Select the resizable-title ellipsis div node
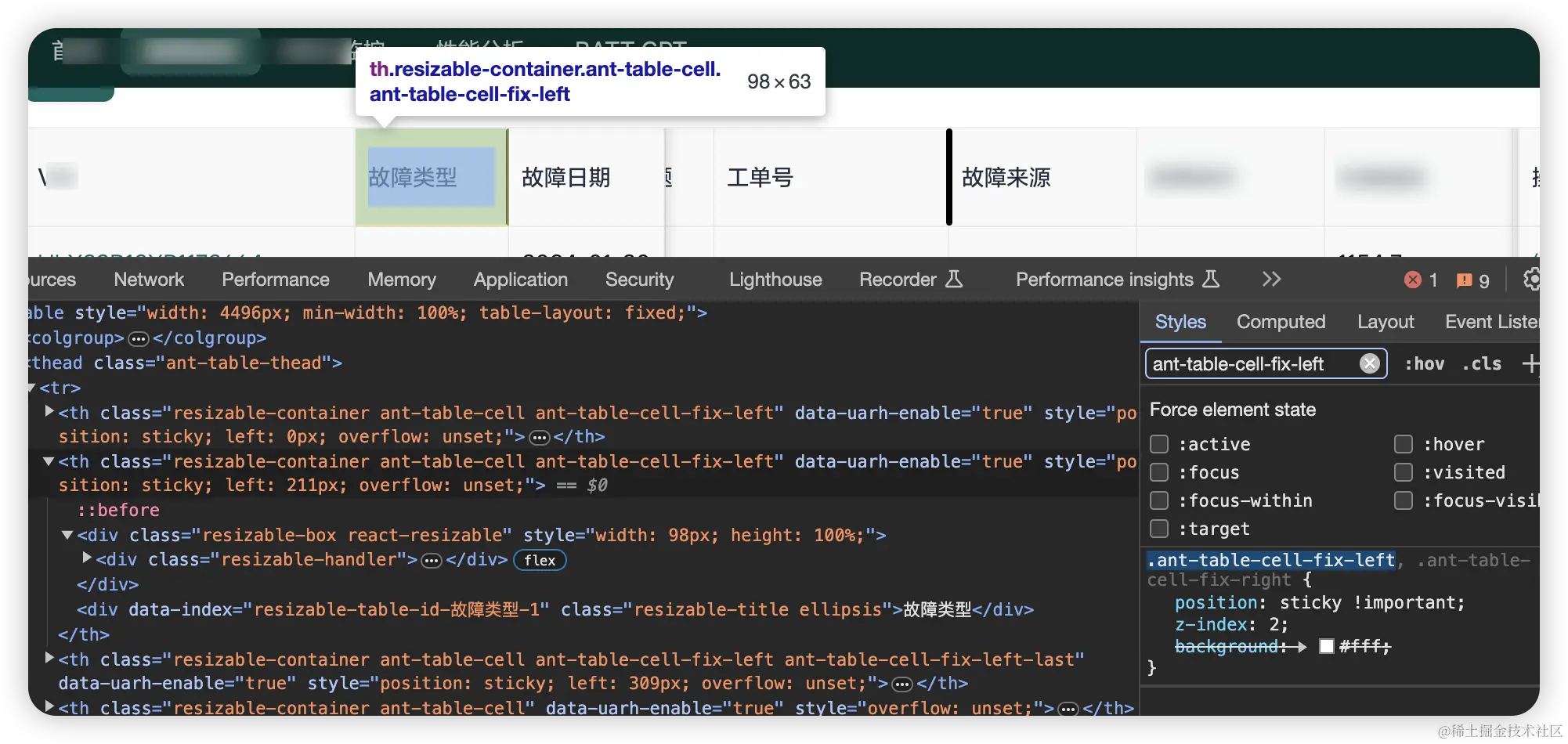 [555, 609]
